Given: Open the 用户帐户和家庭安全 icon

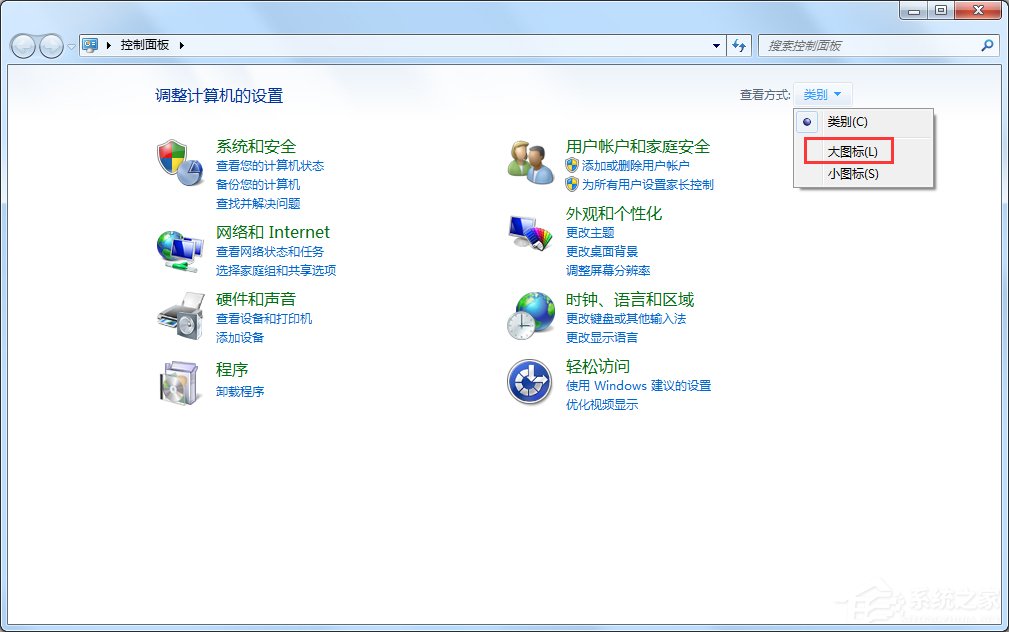Looking at the screenshot, I should tap(529, 160).
